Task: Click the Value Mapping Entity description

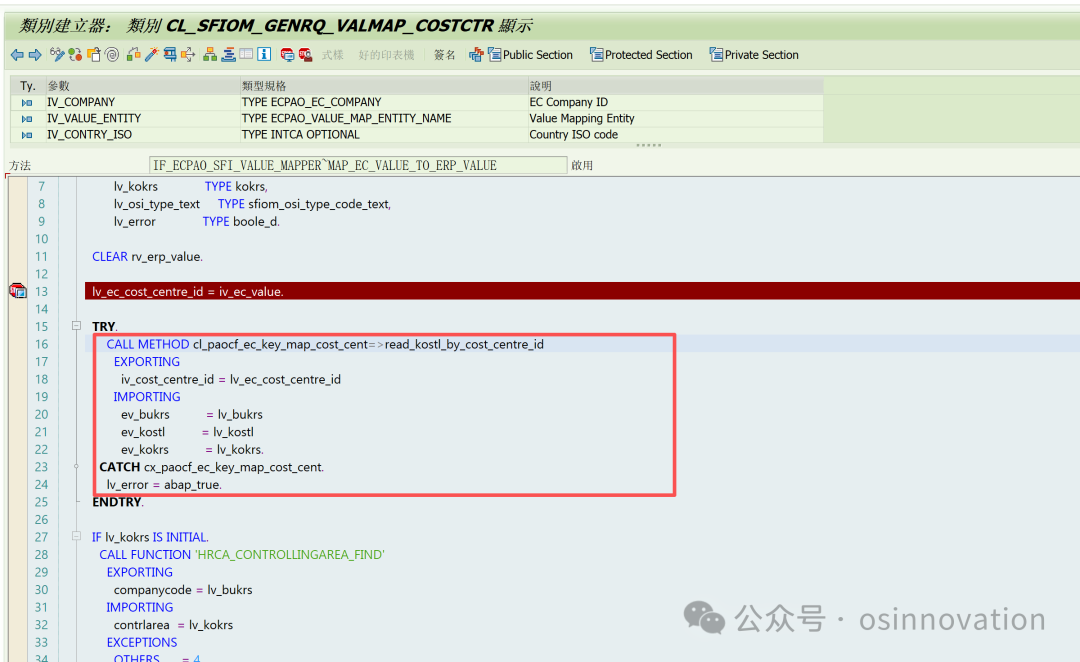Action: pyautogui.click(x=581, y=118)
